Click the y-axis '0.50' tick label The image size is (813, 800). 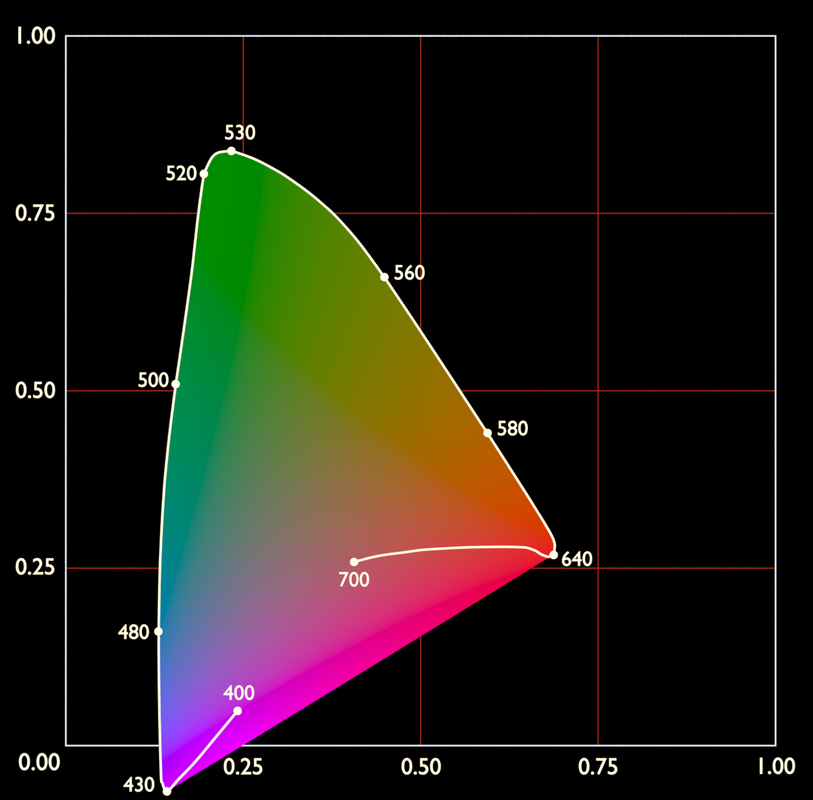(35, 390)
